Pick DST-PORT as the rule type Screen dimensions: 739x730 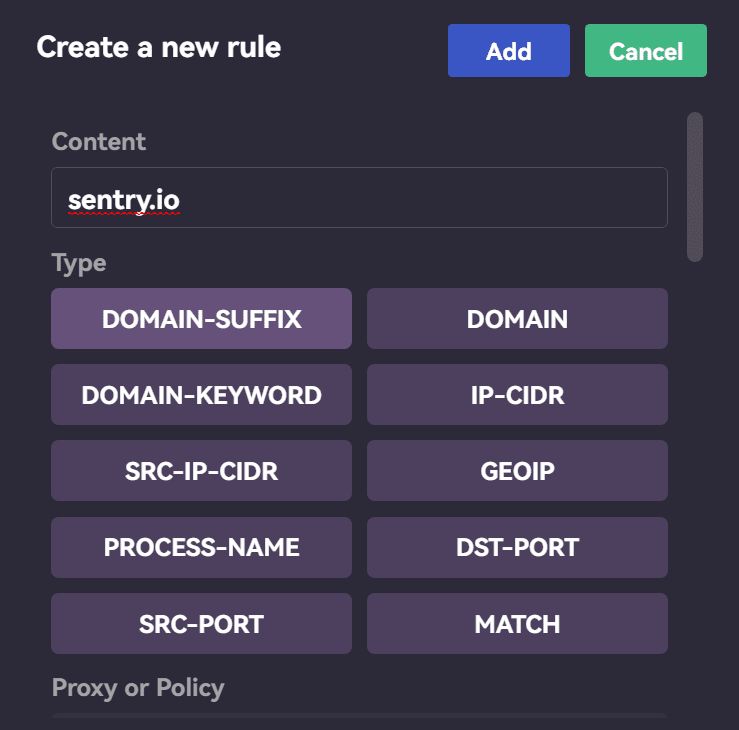tap(517, 547)
